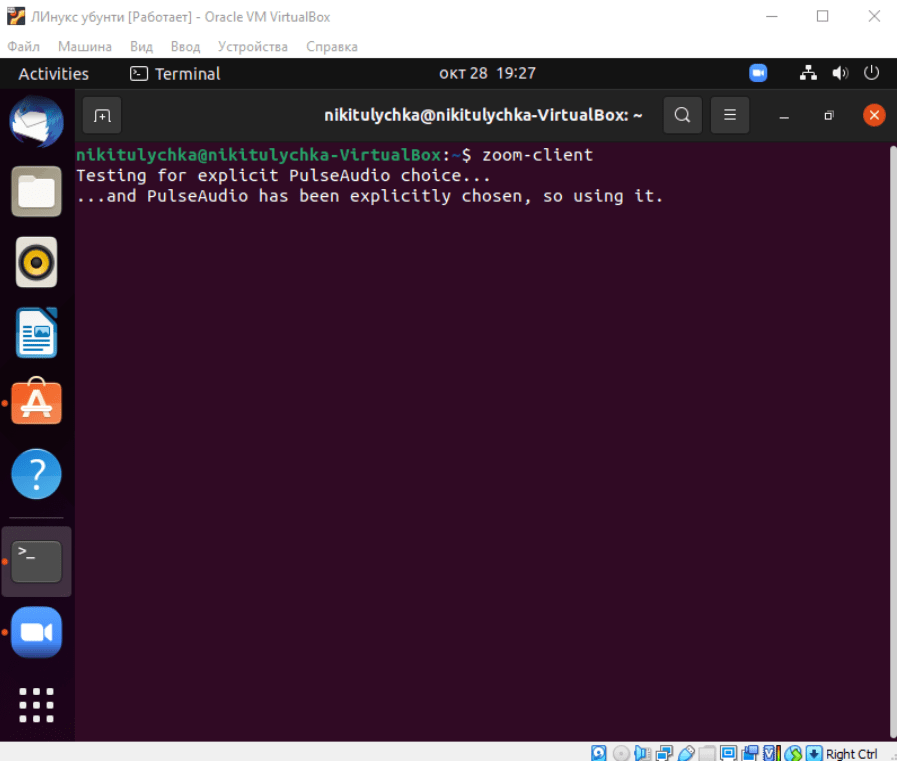Click the Terminal search button
Image resolution: width=897 pixels, height=761 pixels.
[x=682, y=115]
